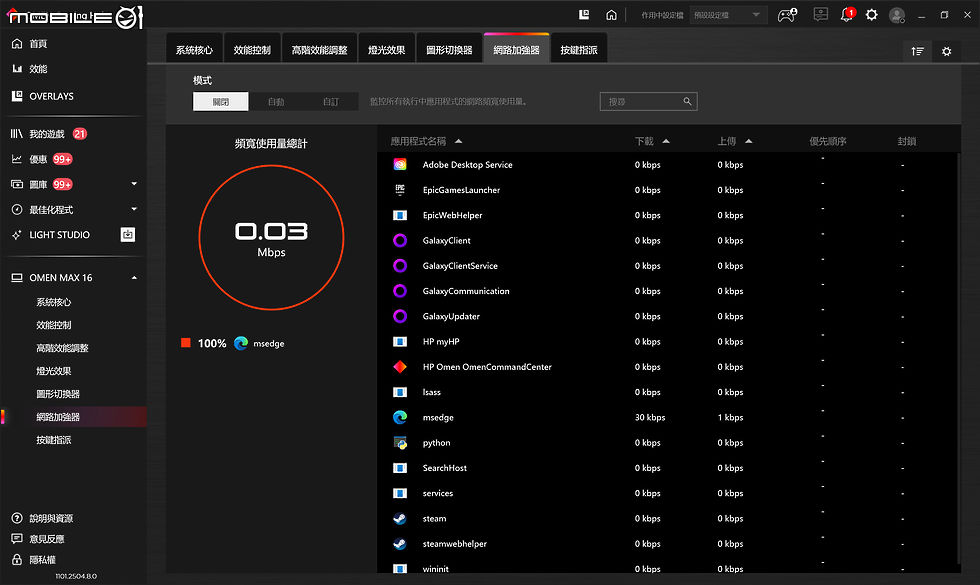This screenshot has height=585, width=980.
Task: Click the Overlays icon in the top bar
Action: 584,14
